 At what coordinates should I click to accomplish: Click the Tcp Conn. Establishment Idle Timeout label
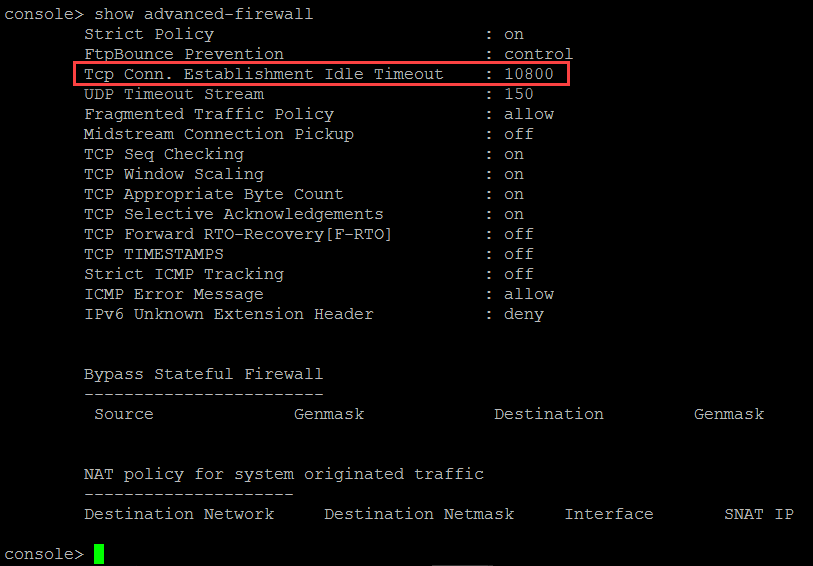(x=263, y=74)
